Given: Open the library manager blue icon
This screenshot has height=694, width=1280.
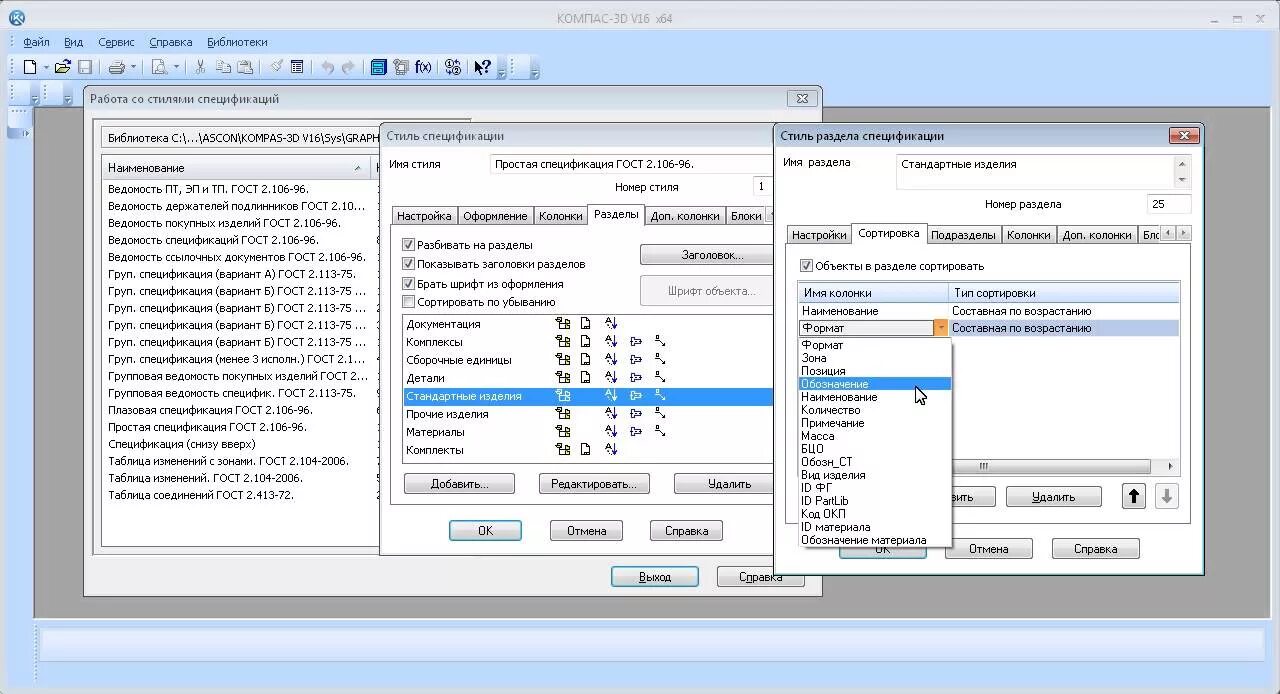Looking at the screenshot, I should [x=379, y=67].
